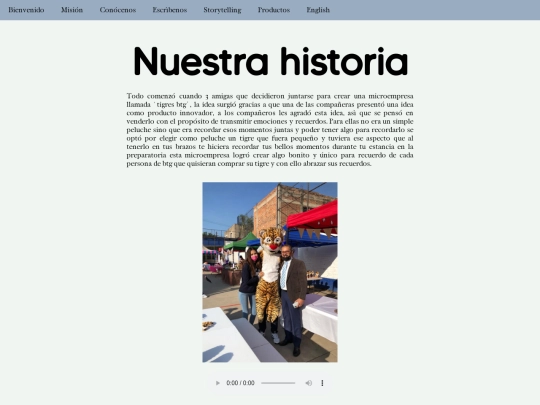Click the paragraph starting 'Todo comenzó cuando'
The image size is (540, 405).
tap(270, 130)
